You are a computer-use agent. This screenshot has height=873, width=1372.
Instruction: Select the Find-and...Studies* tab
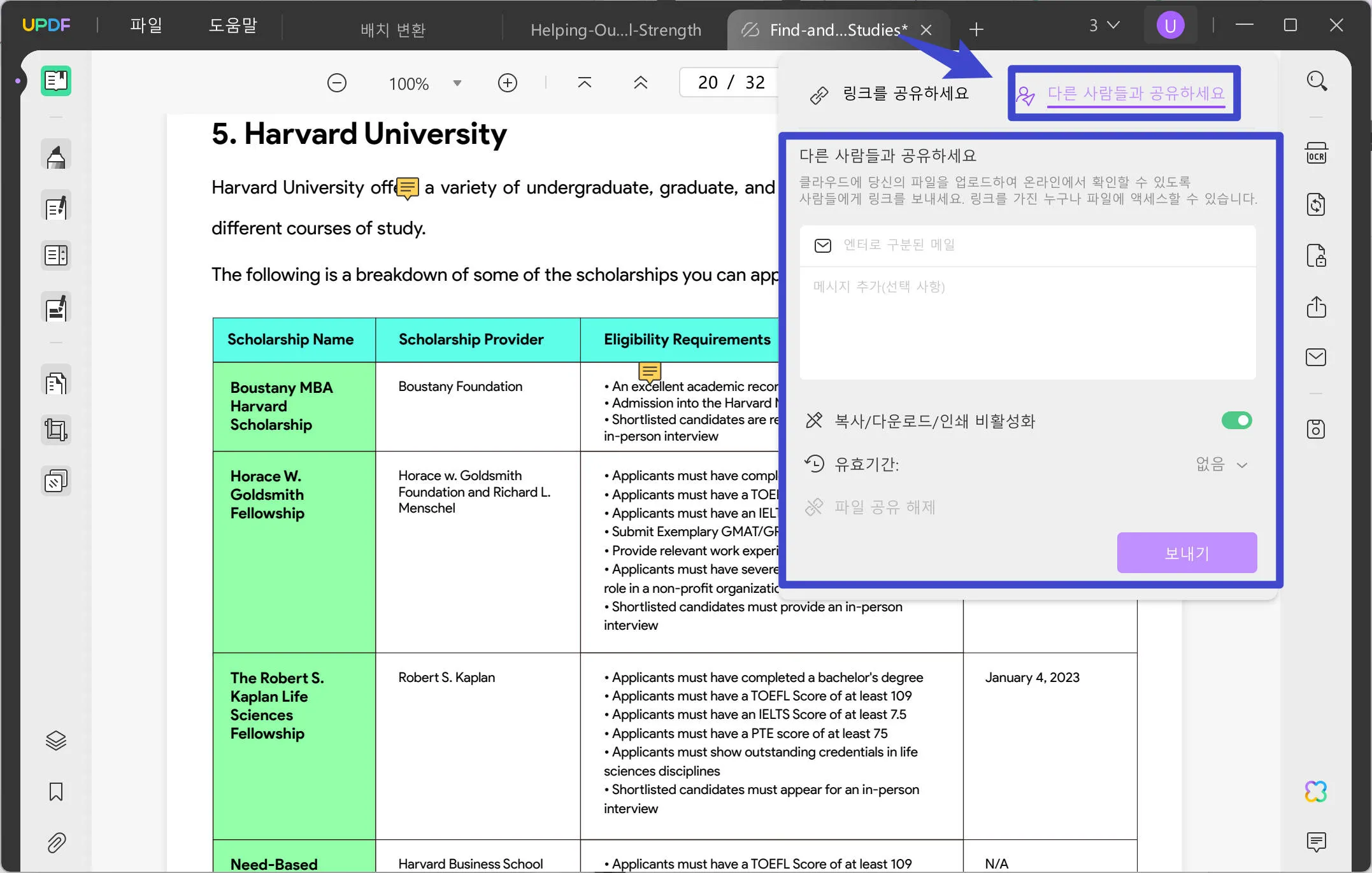tap(838, 30)
